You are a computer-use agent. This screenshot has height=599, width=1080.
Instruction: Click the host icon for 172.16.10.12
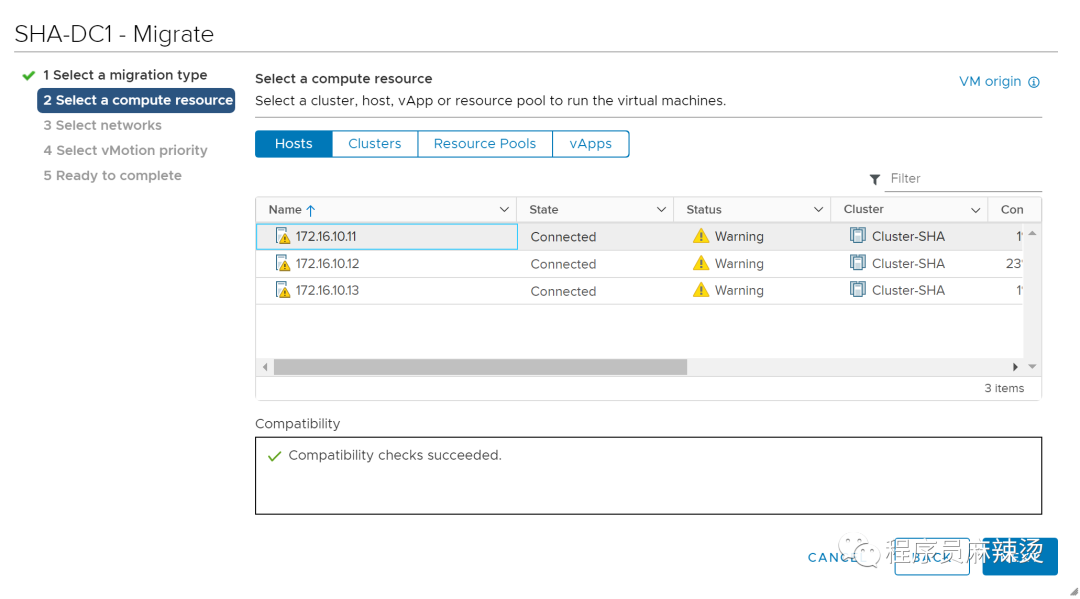tap(282, 264)
